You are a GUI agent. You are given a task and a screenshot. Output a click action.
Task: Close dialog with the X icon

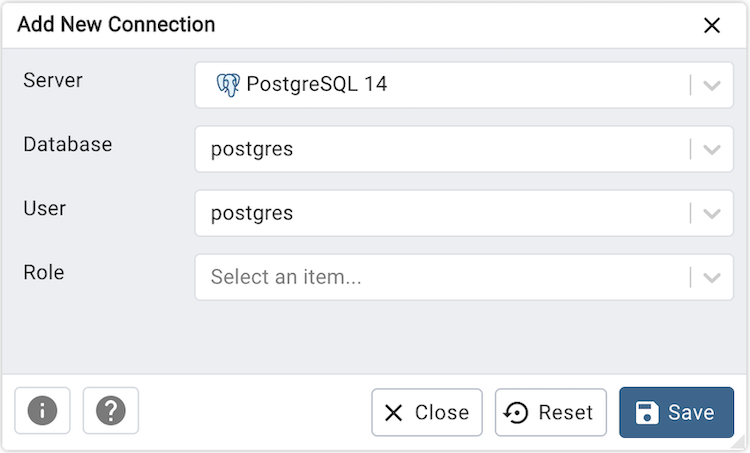pyautogui.click(x=712, y=25)
